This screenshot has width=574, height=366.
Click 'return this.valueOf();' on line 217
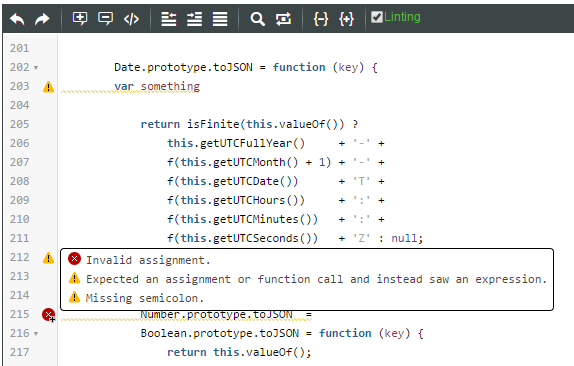pos(239,352)
